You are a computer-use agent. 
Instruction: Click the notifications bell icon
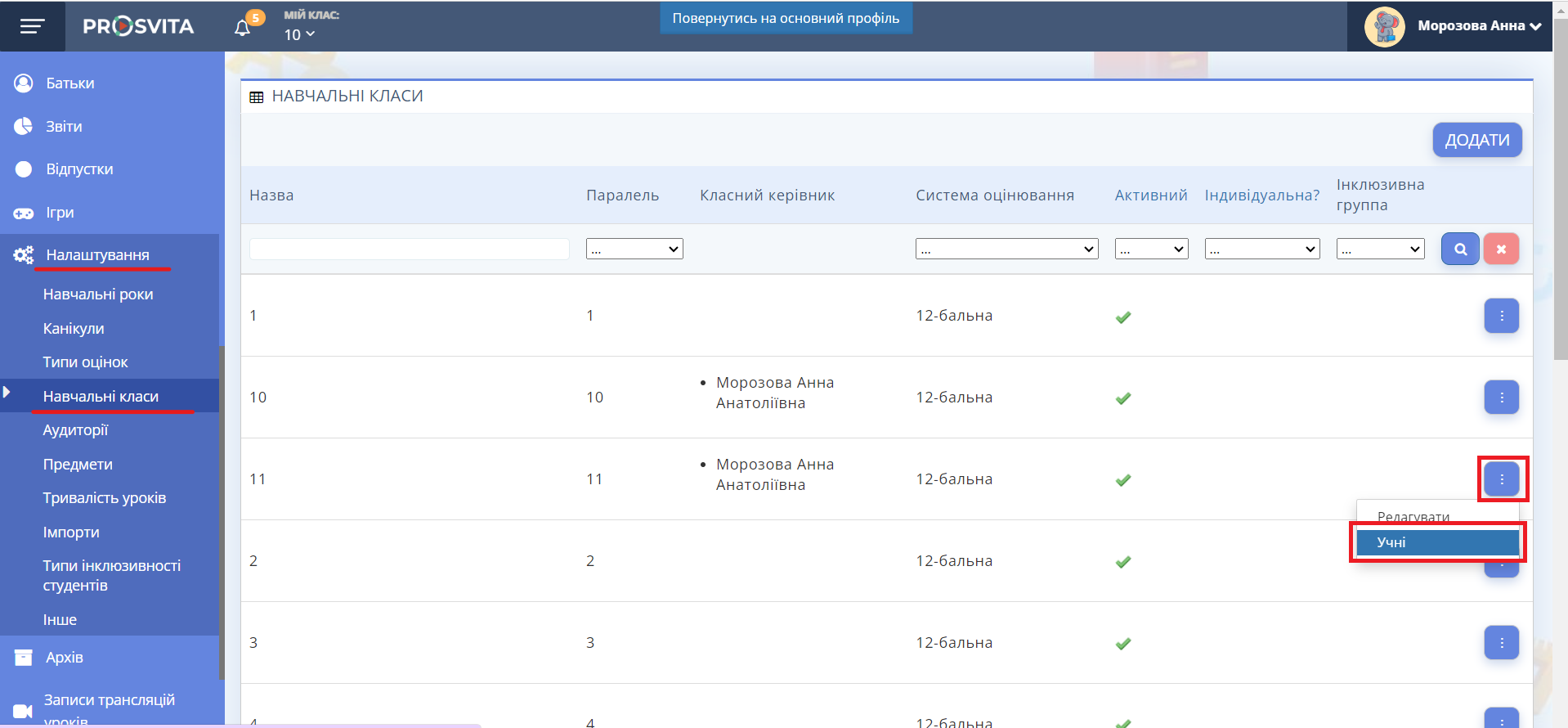242,28
